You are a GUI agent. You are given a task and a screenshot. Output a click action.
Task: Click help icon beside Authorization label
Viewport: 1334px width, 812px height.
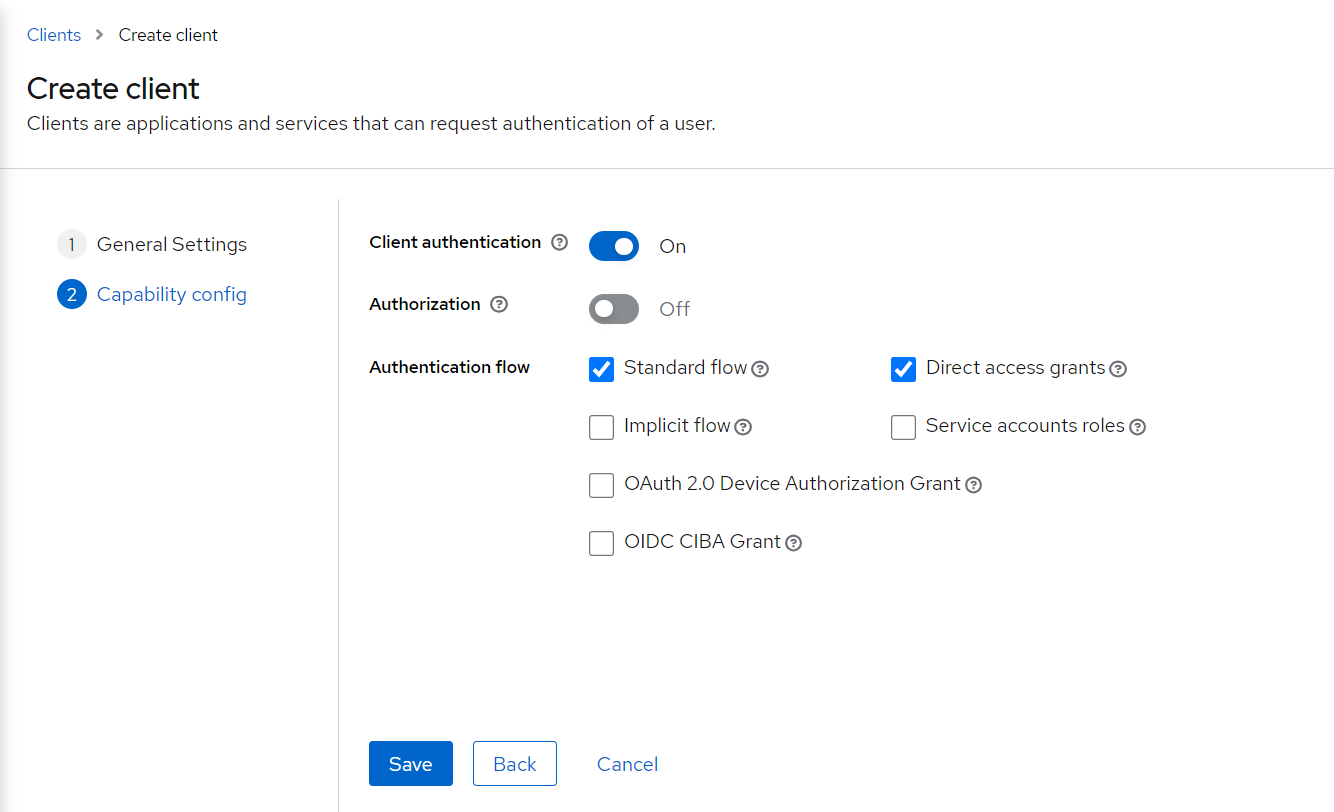click(x=499, y=304)
